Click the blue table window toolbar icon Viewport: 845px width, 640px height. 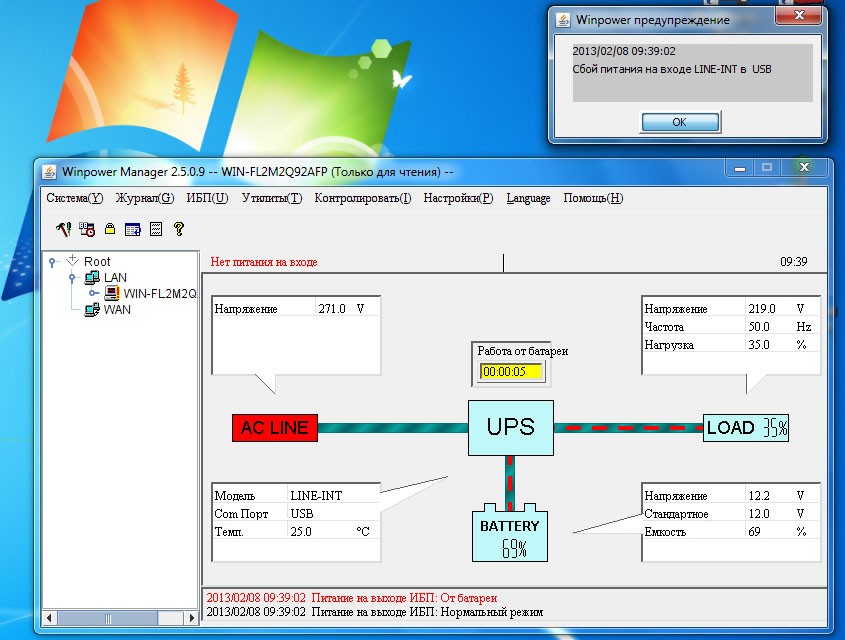tap(132, 229)
